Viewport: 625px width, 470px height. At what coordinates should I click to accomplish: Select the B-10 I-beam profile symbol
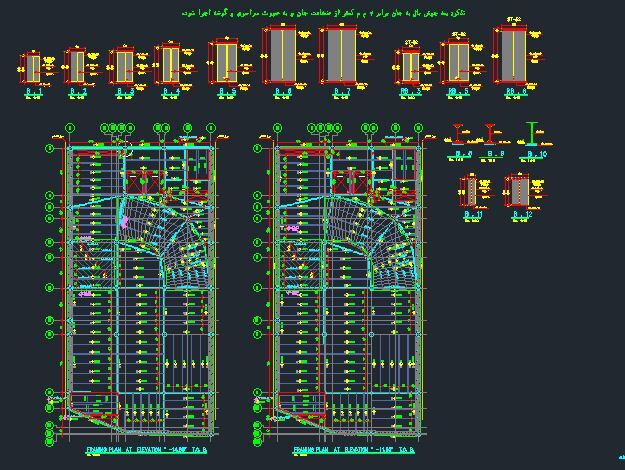coord(533,134)
